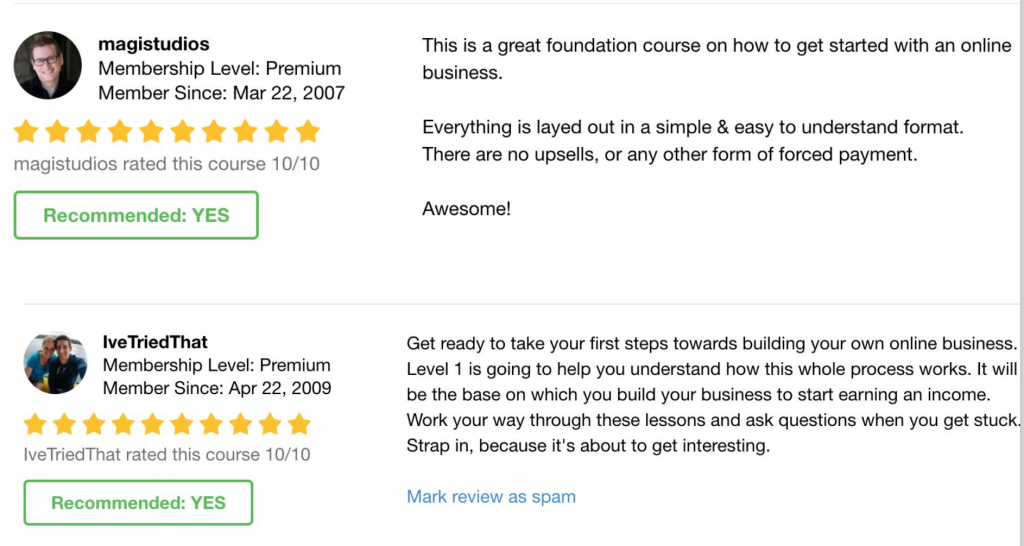Viewport: 1024px width, 546px height.
Task: Click magistudios Recommended: YES button
Action: pos(136,215)
